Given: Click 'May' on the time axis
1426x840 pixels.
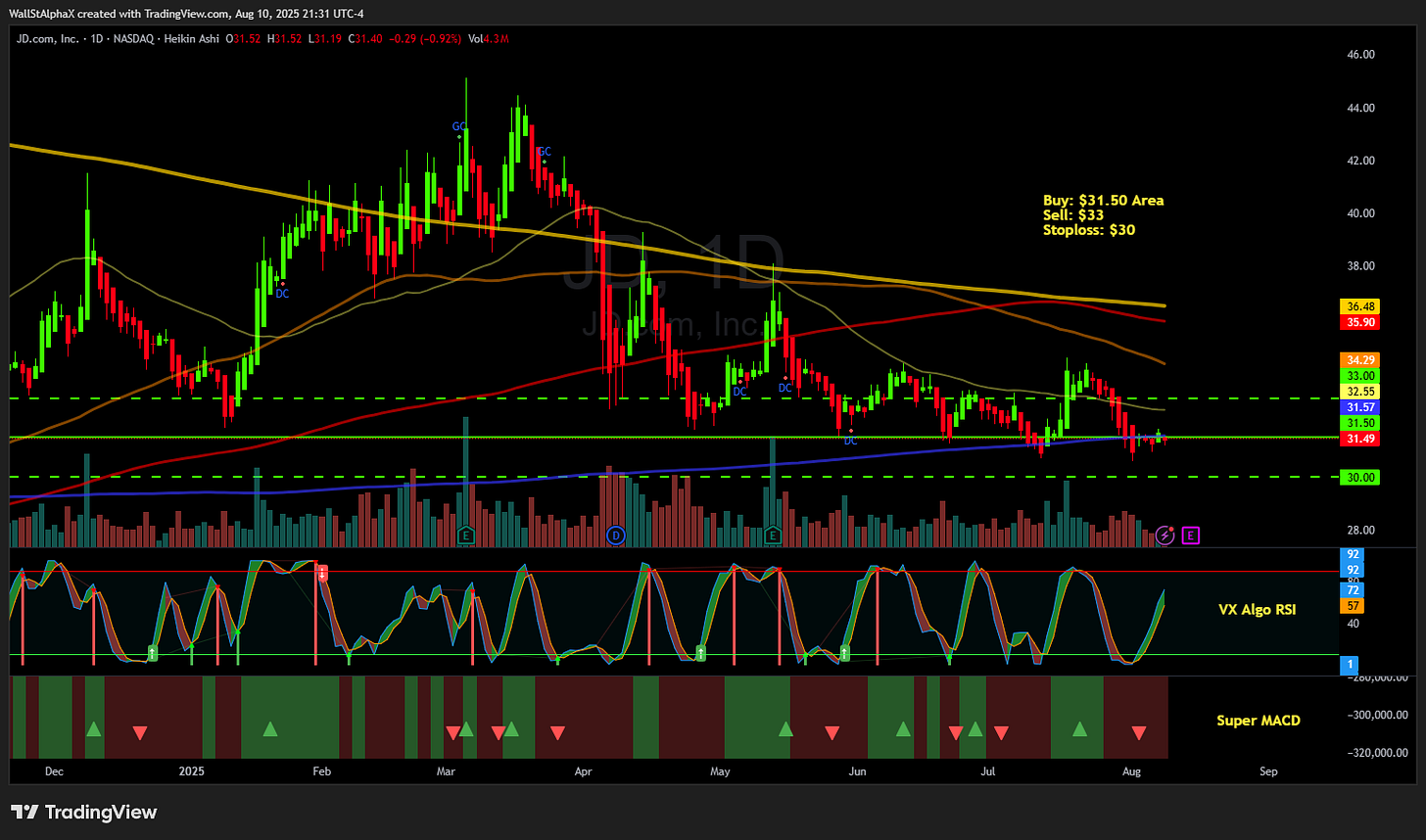Looking at the screenshot, I should click(x=720, y=771).
